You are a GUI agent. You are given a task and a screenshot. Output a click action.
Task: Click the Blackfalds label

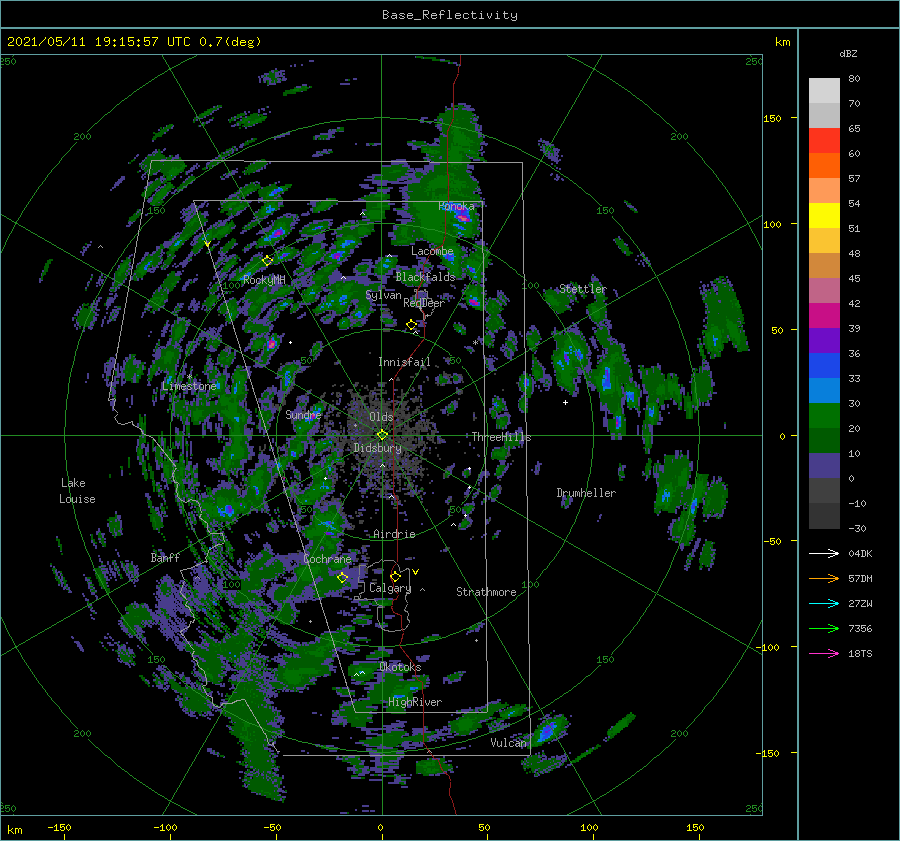[425, 277]
